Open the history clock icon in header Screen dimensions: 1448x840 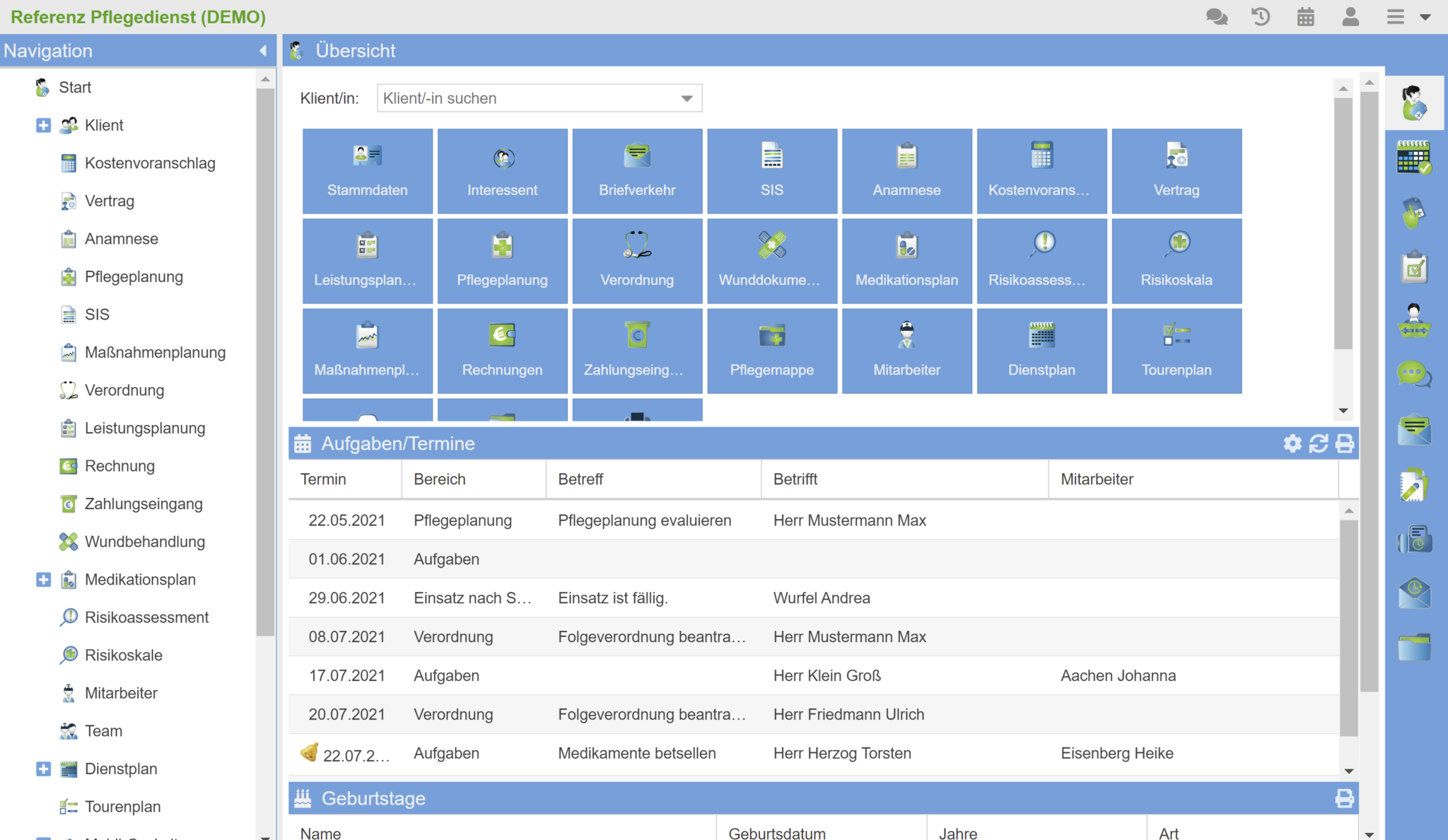[x=1261, y=16]
